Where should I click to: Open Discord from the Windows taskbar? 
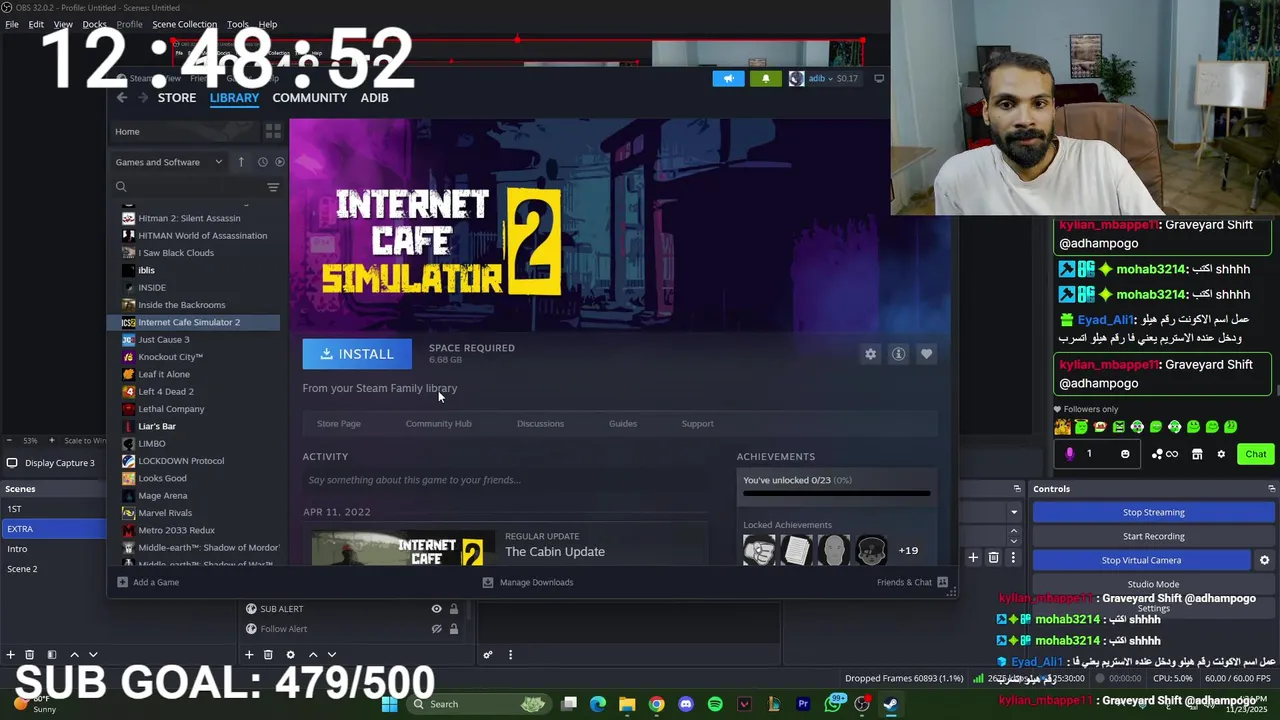click(686, 704)
